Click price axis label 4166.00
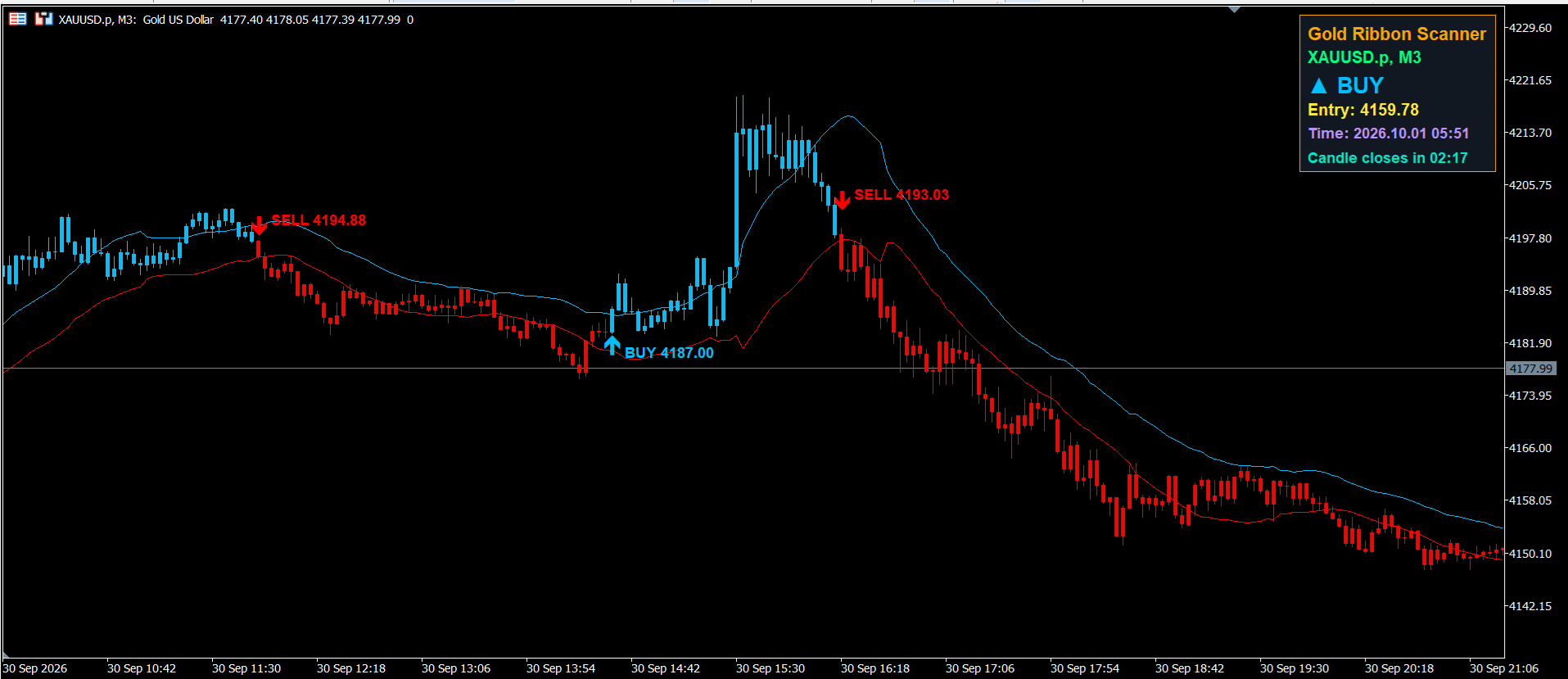The image size is (1568, 679). coord(1530,448)
